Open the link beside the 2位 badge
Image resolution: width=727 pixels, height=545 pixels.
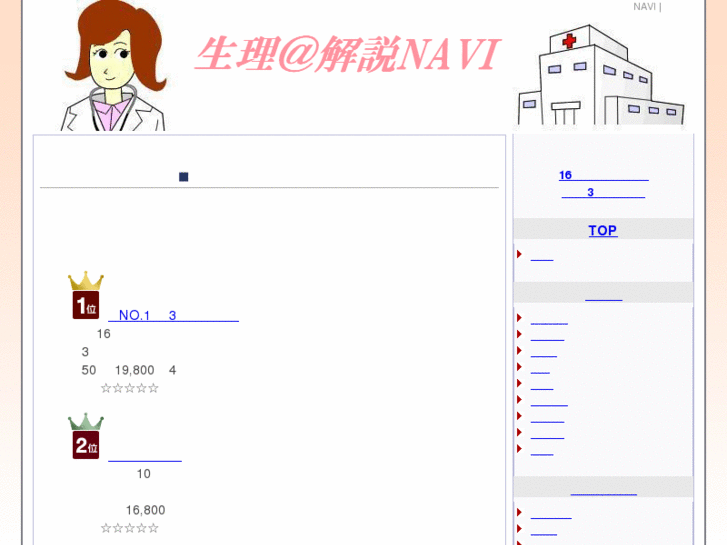click(145, 456)
